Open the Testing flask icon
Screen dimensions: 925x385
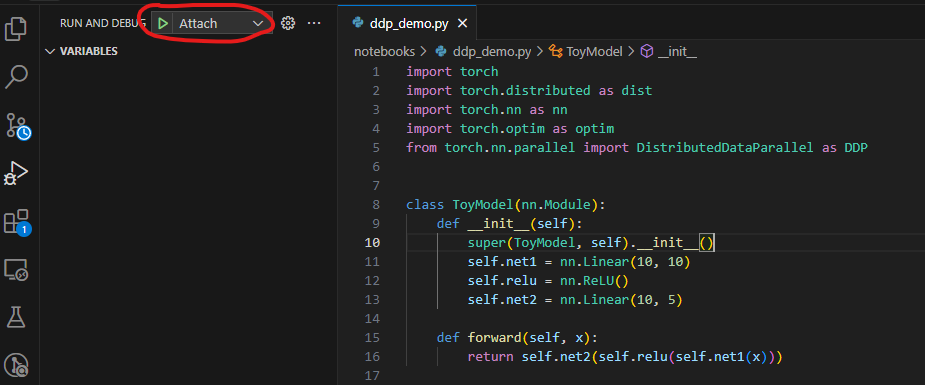pos(16,318)
